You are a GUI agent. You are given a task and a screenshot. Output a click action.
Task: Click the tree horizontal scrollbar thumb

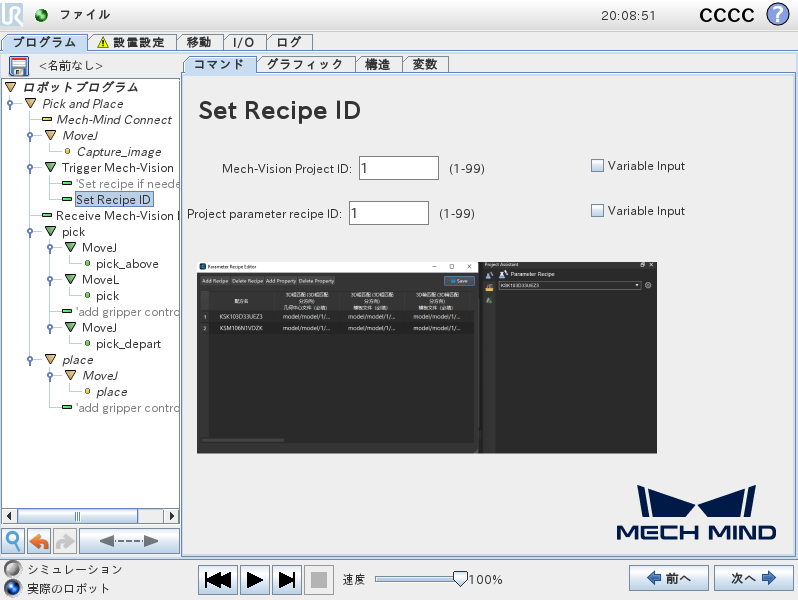pos(77,516)
